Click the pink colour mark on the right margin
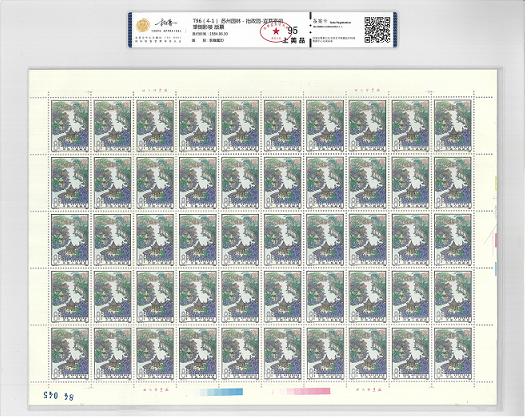This screenshot has width=527, height=419. click(495, 240)
